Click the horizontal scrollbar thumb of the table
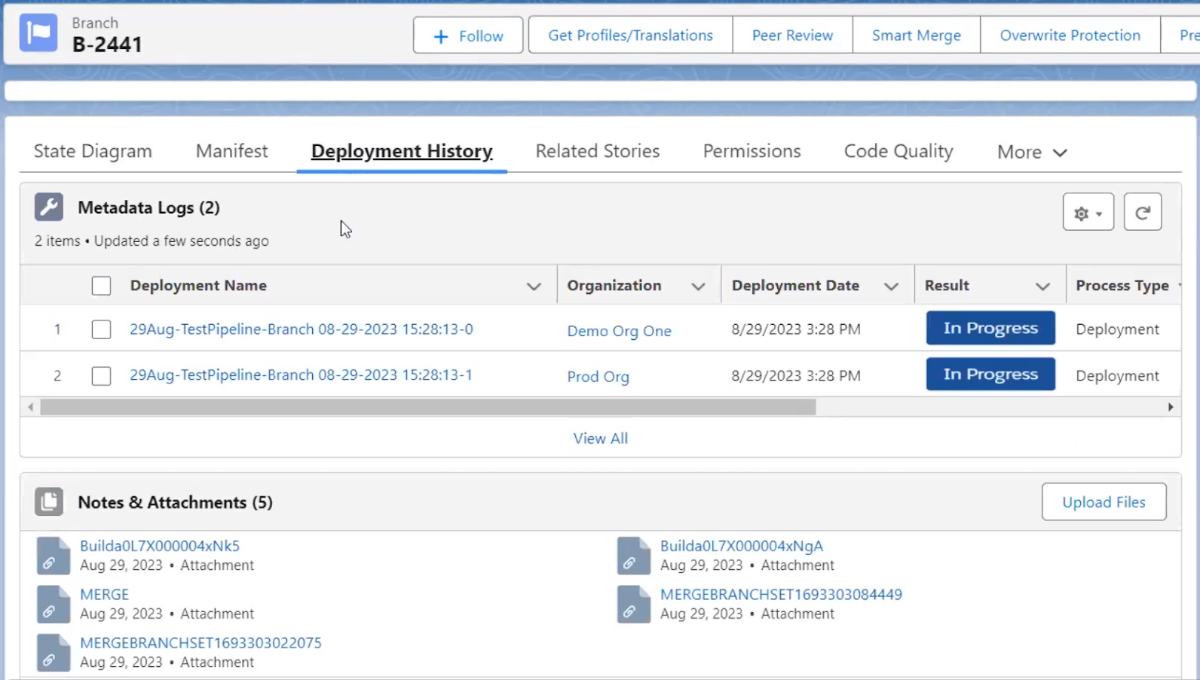The image size is (1200, 680). coord(428,407)
